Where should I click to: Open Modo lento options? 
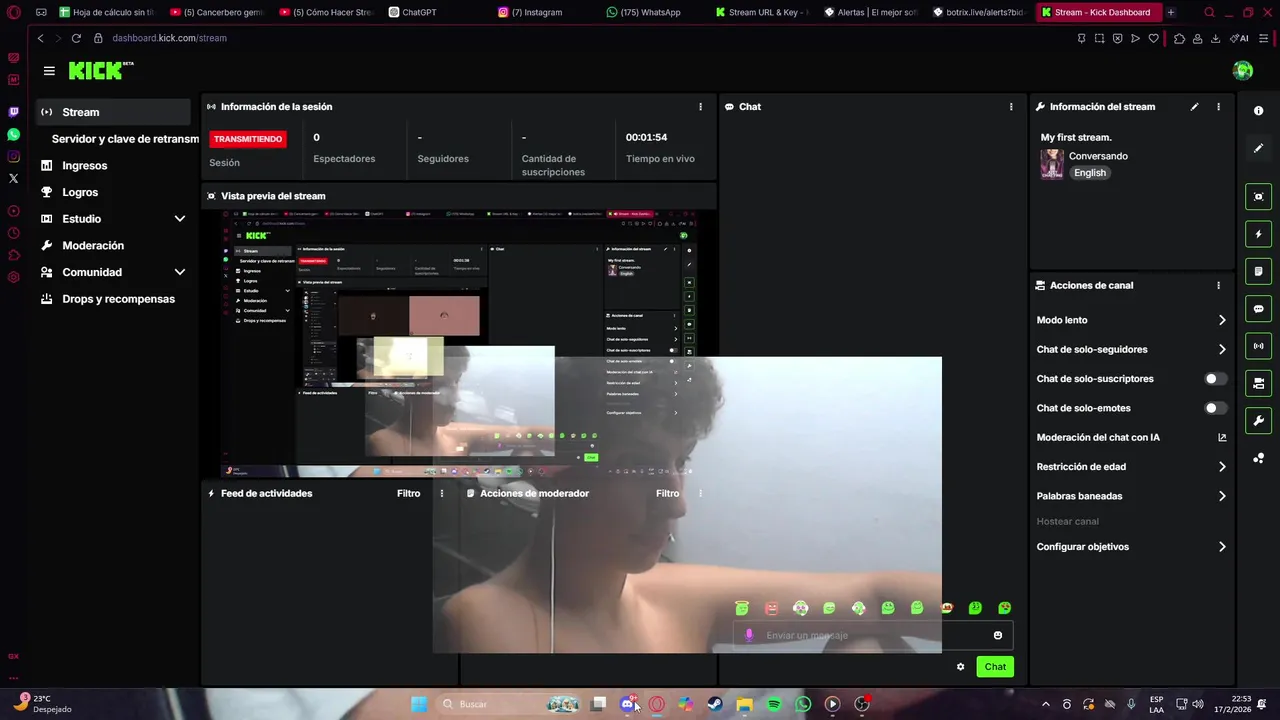point(1131,320)
